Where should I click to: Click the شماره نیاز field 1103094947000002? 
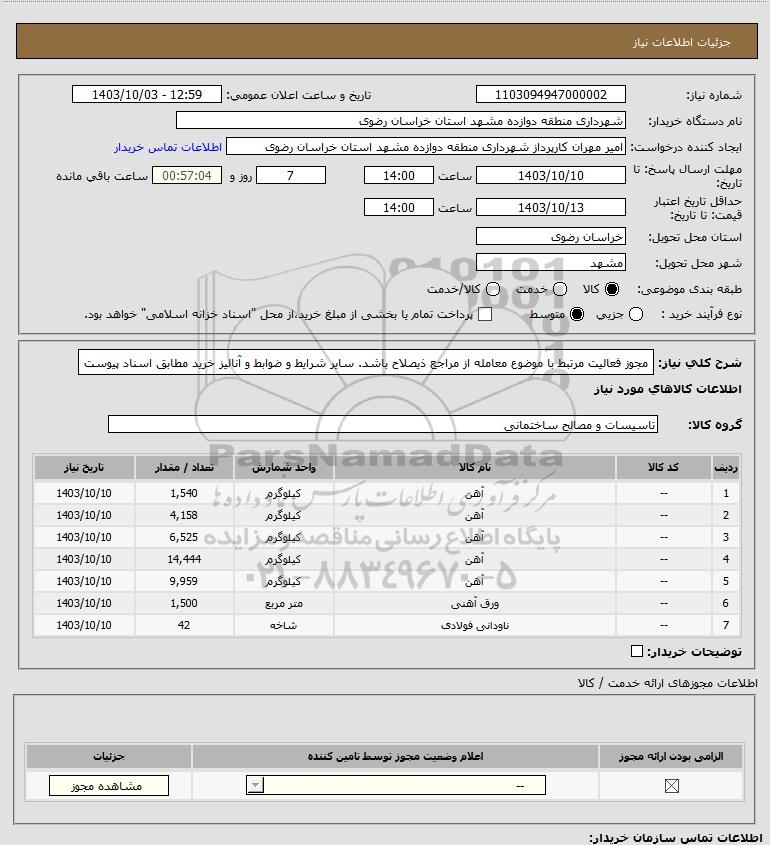[551, 94]
